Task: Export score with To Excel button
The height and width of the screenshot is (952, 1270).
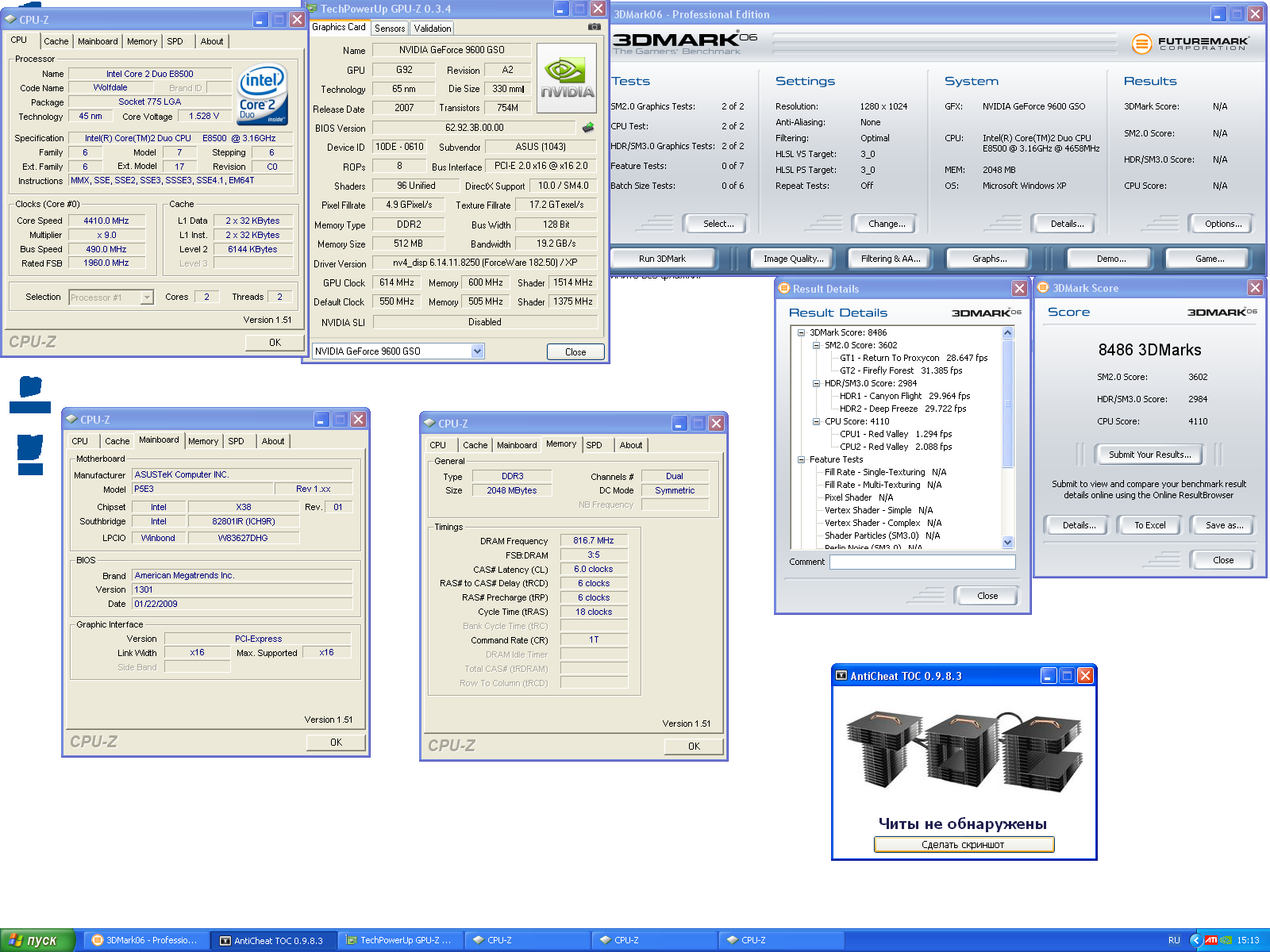Action: 1149,525
